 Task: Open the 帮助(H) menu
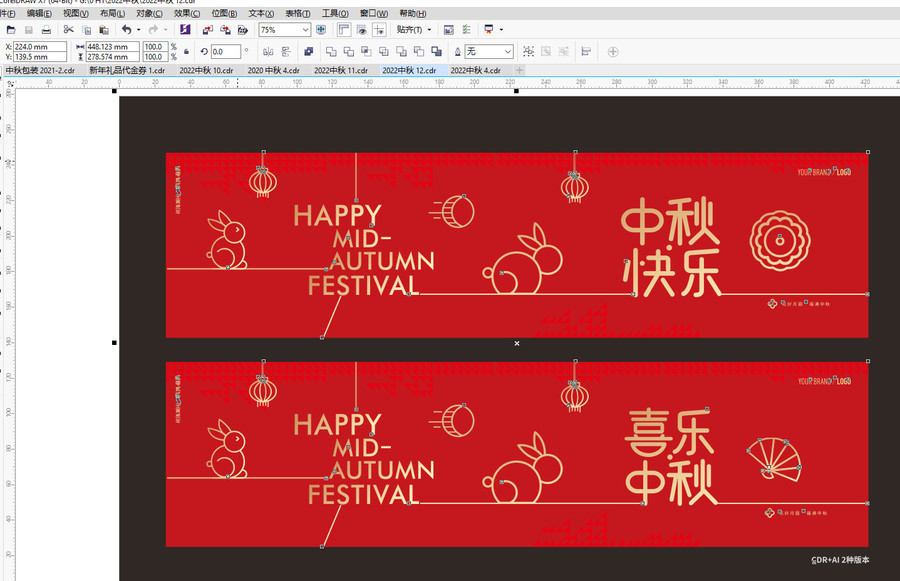(413, 13)
